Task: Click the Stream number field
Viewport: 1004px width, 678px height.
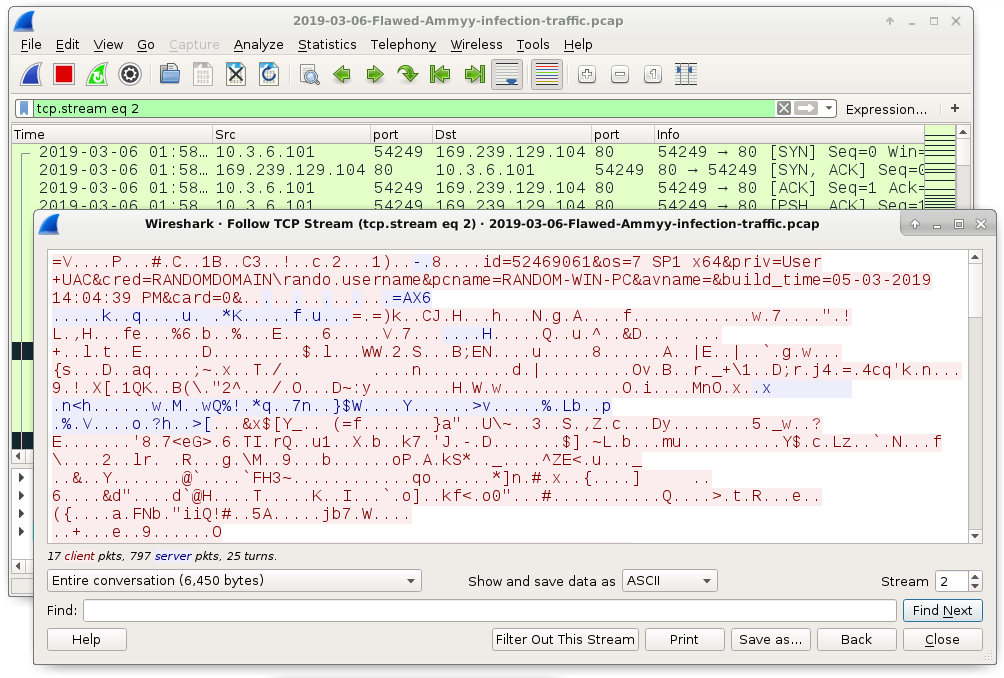Action: [951, 581]
